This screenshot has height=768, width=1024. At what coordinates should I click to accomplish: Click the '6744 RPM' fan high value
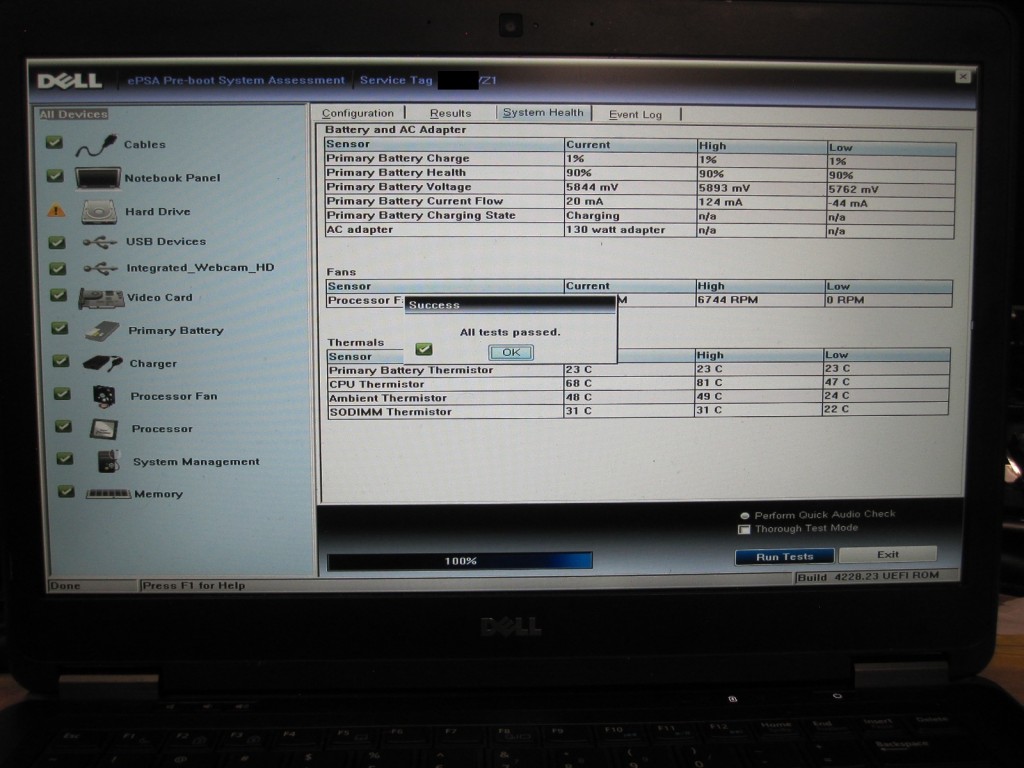click(x=728, y=300)
